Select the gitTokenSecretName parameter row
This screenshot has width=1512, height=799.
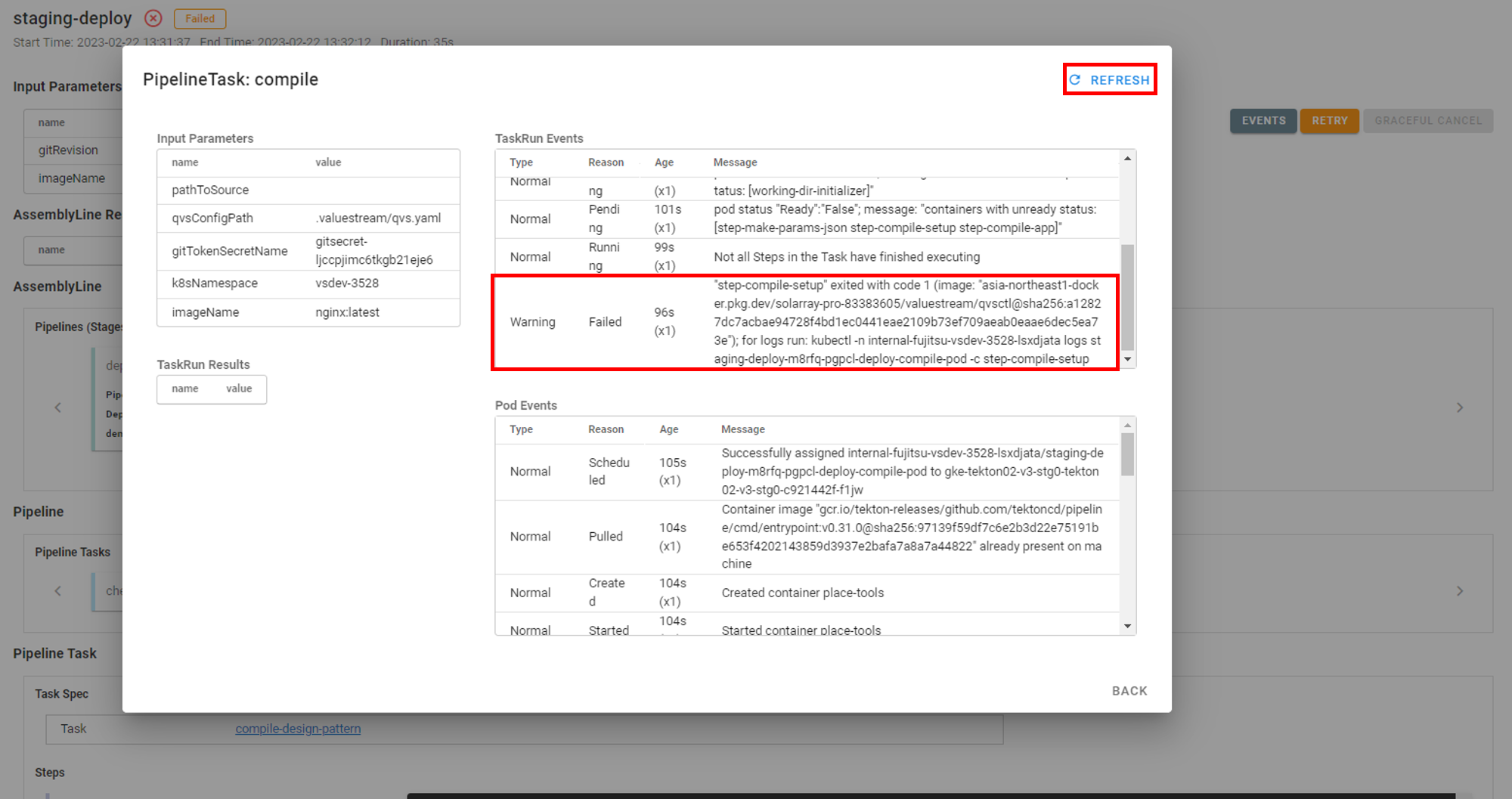(x=308, y=251)
